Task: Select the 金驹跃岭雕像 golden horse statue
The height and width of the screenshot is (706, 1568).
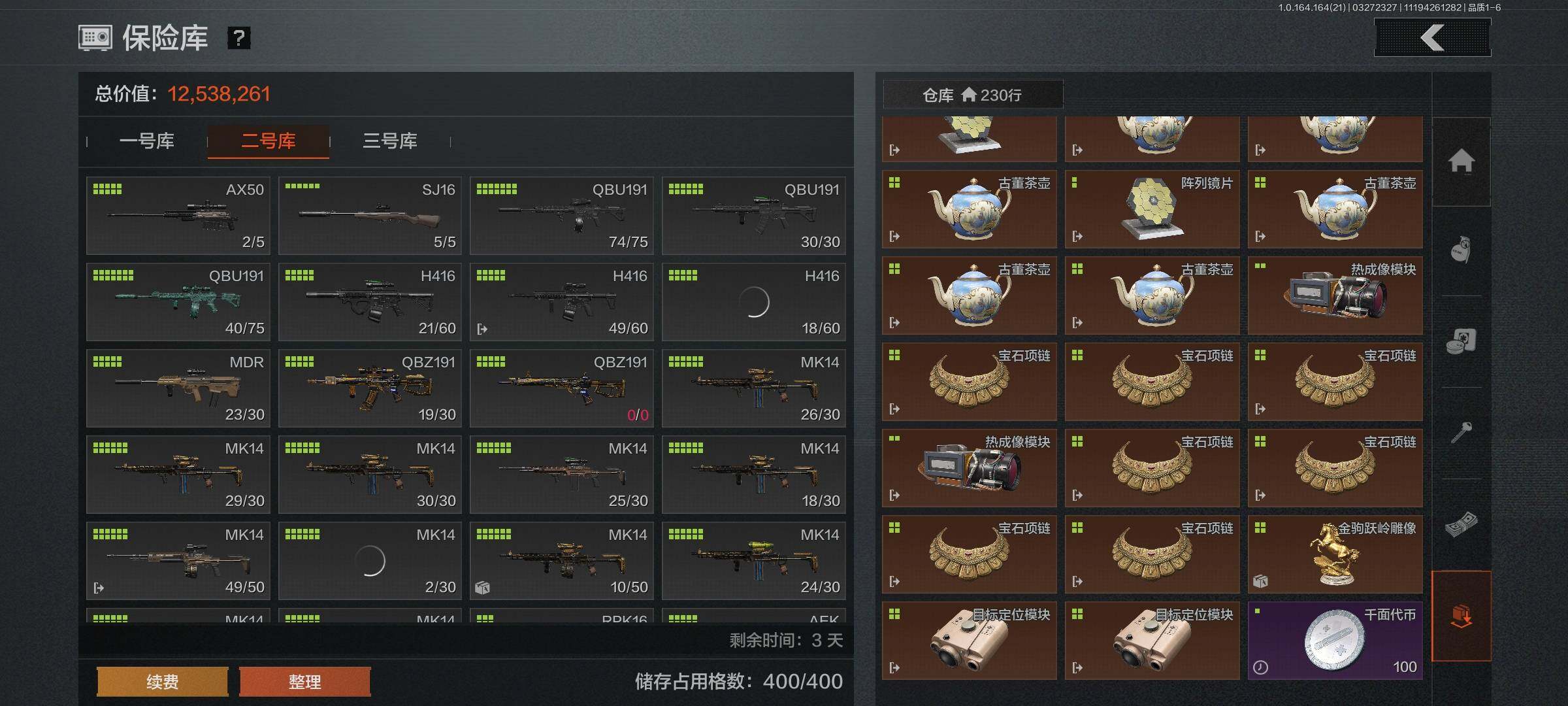Action: tap(1335, 554)
